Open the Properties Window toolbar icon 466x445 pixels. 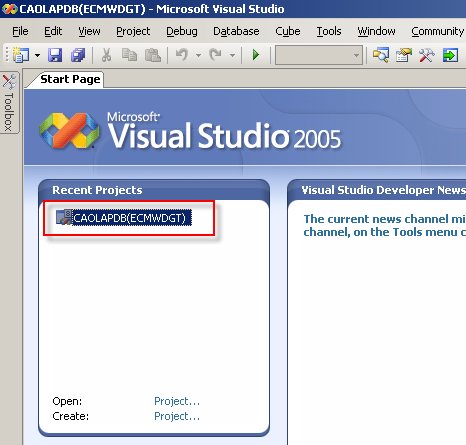click(404, 55)
